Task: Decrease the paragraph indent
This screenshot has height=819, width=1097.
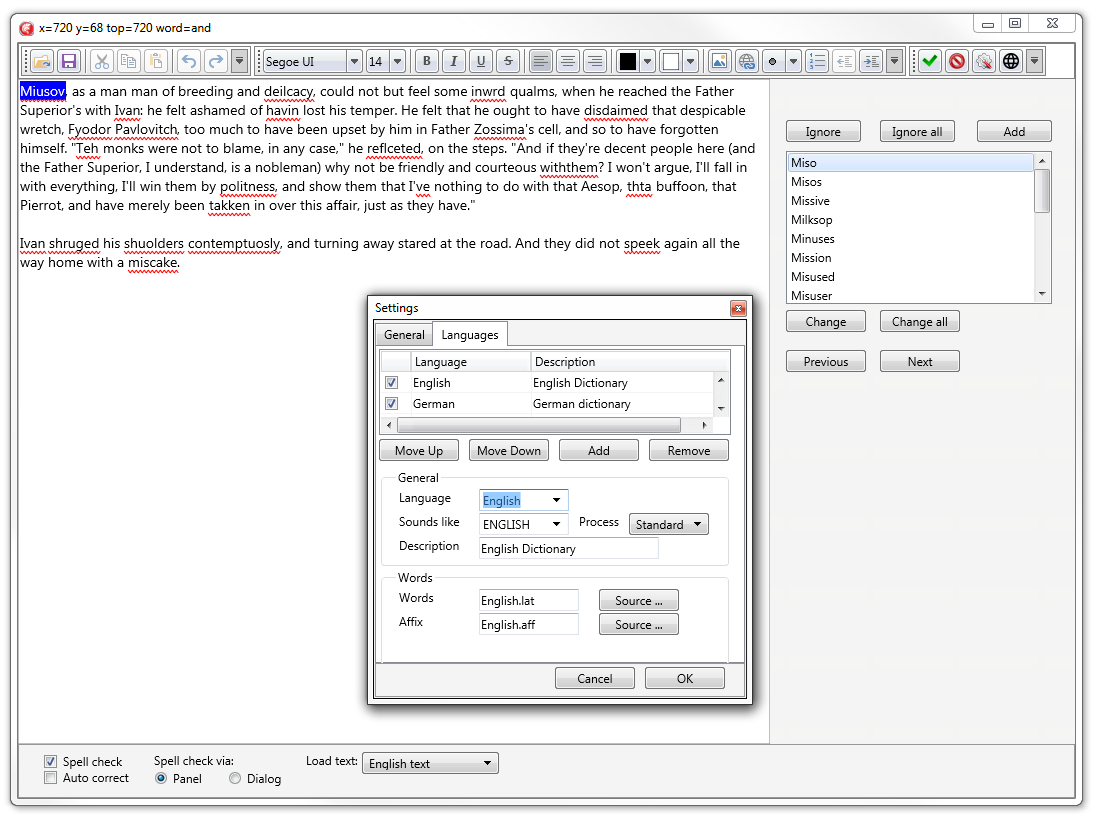Action: pos(844,62)
